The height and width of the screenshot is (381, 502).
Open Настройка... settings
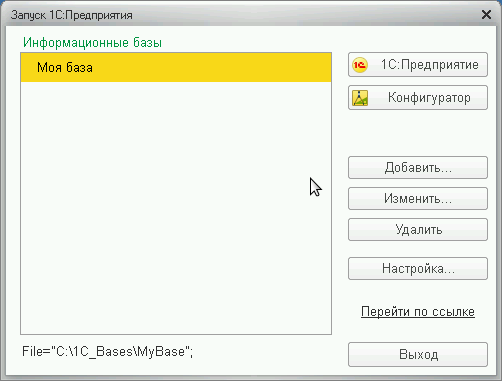(418, 268)
